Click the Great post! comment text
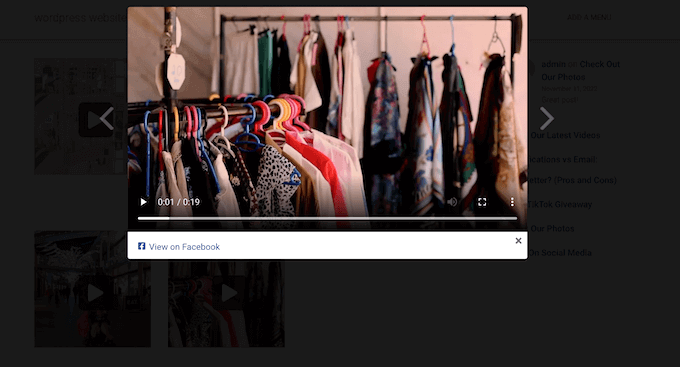This screenshot has height=367, width=680. click(559, 100)
